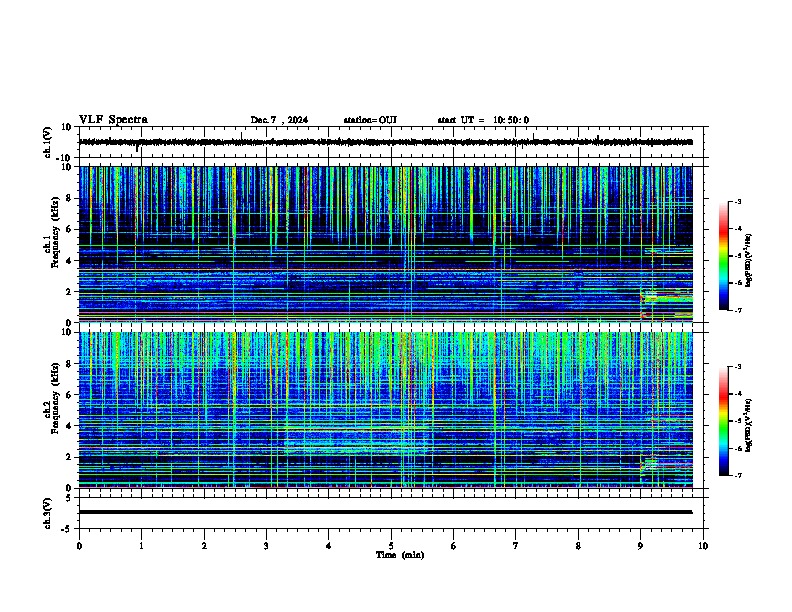Click the 'VLF Spectra' plot title

pyautogui.click(x=113, y=120)
